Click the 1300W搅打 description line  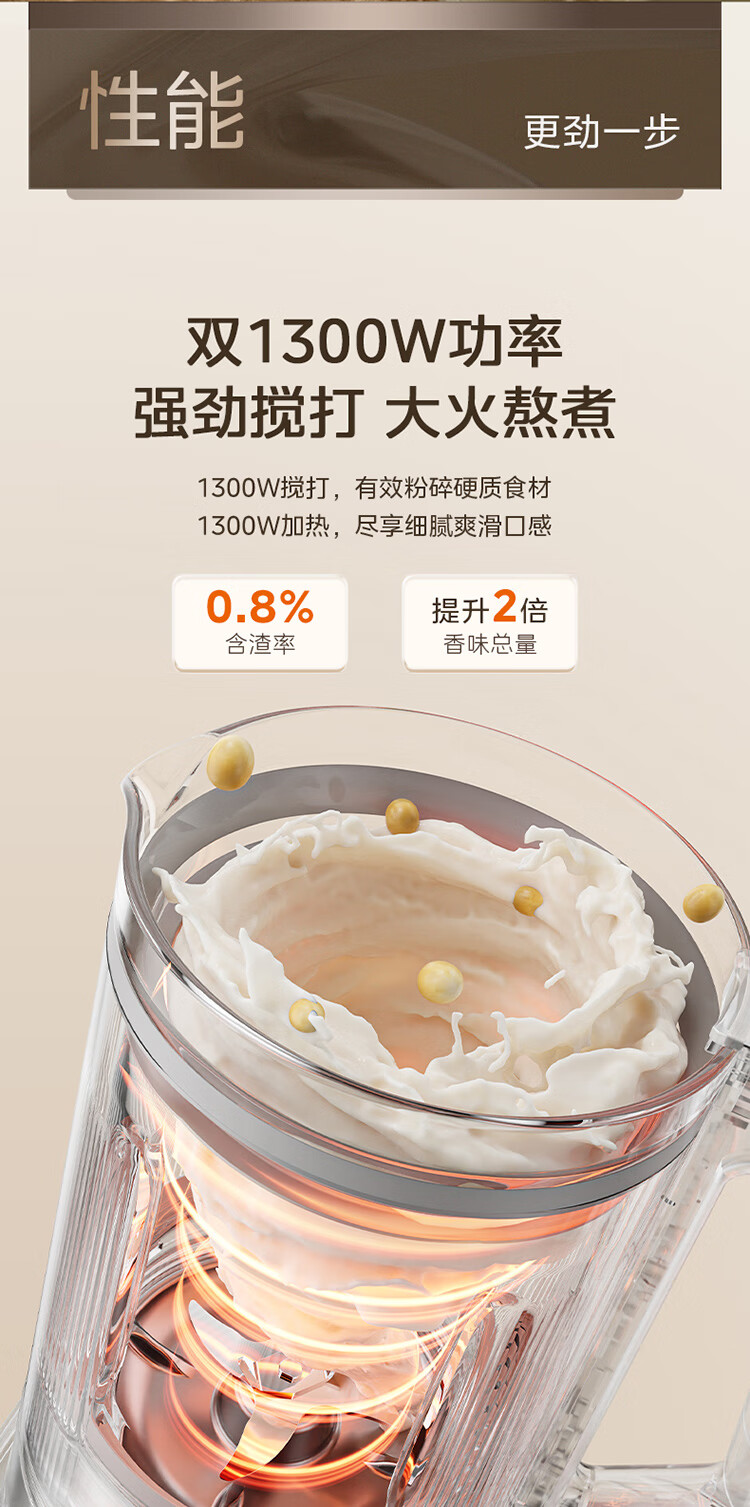coord(375,488)
